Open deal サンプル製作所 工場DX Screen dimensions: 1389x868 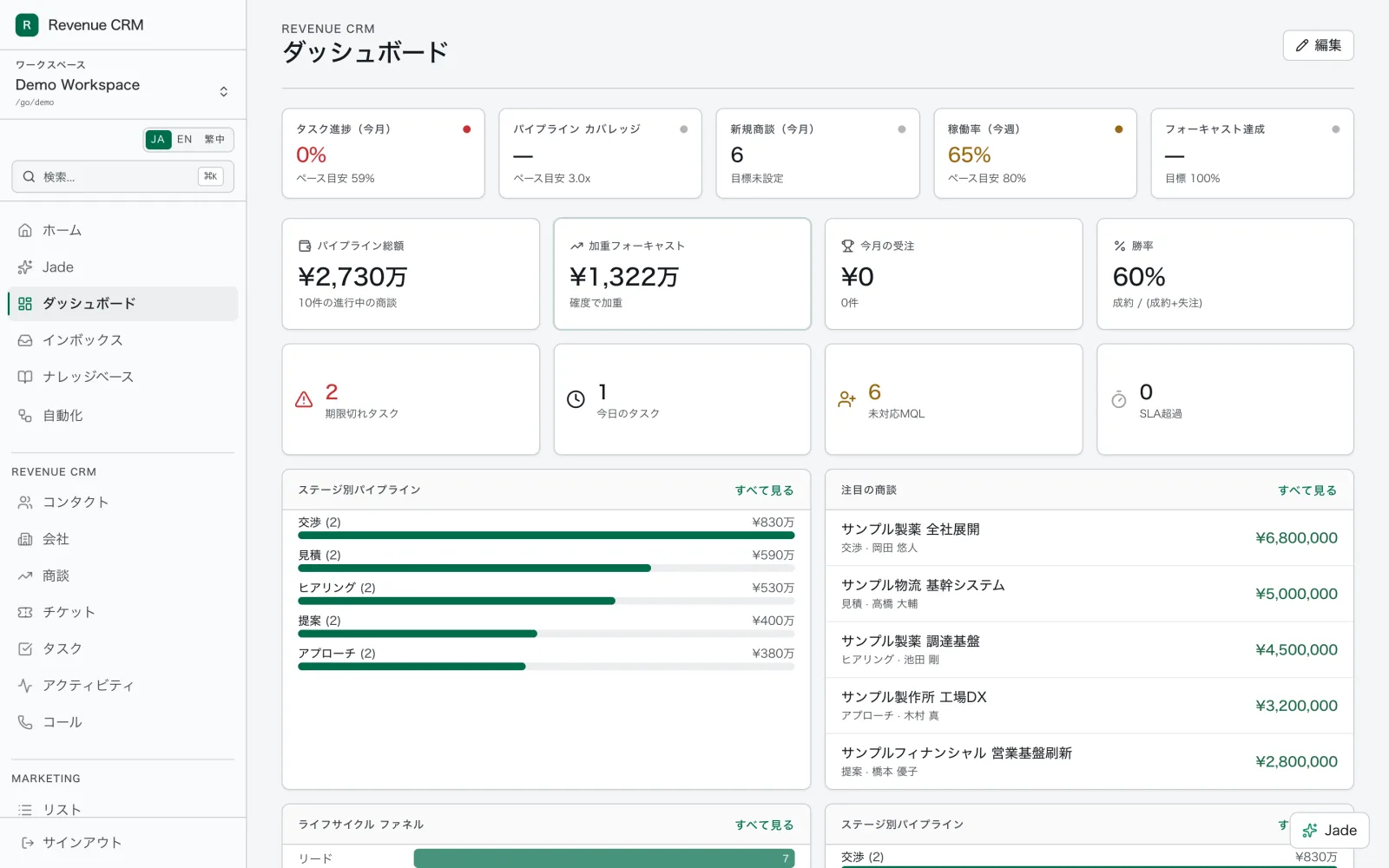click(x=1089, y=706)
